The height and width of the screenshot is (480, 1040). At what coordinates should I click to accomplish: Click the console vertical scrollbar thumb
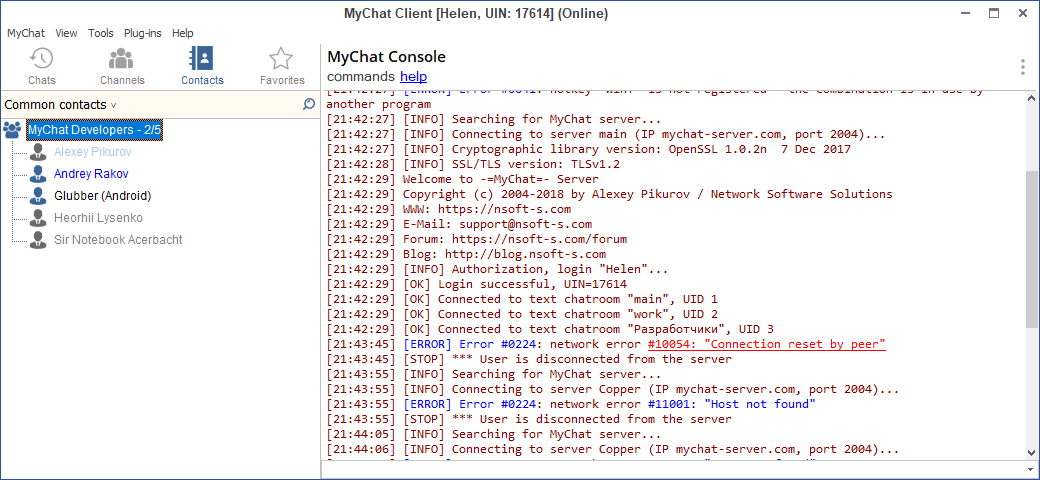coord(1031,247)
